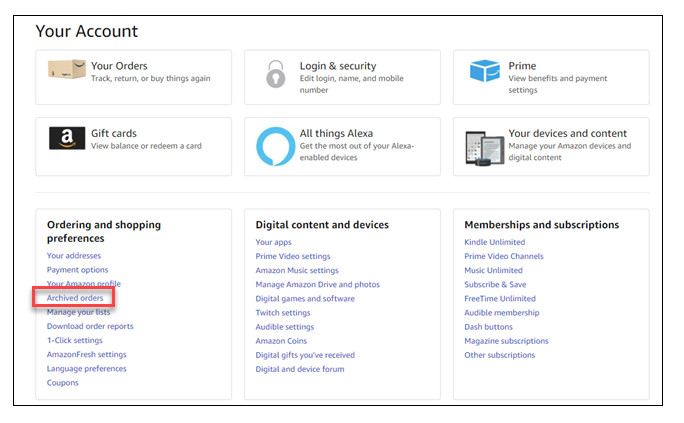Image resolution: width=684 pixels, height=423 pixels.
Task: Open Magazine subscriptions
Action: (506, 341)
